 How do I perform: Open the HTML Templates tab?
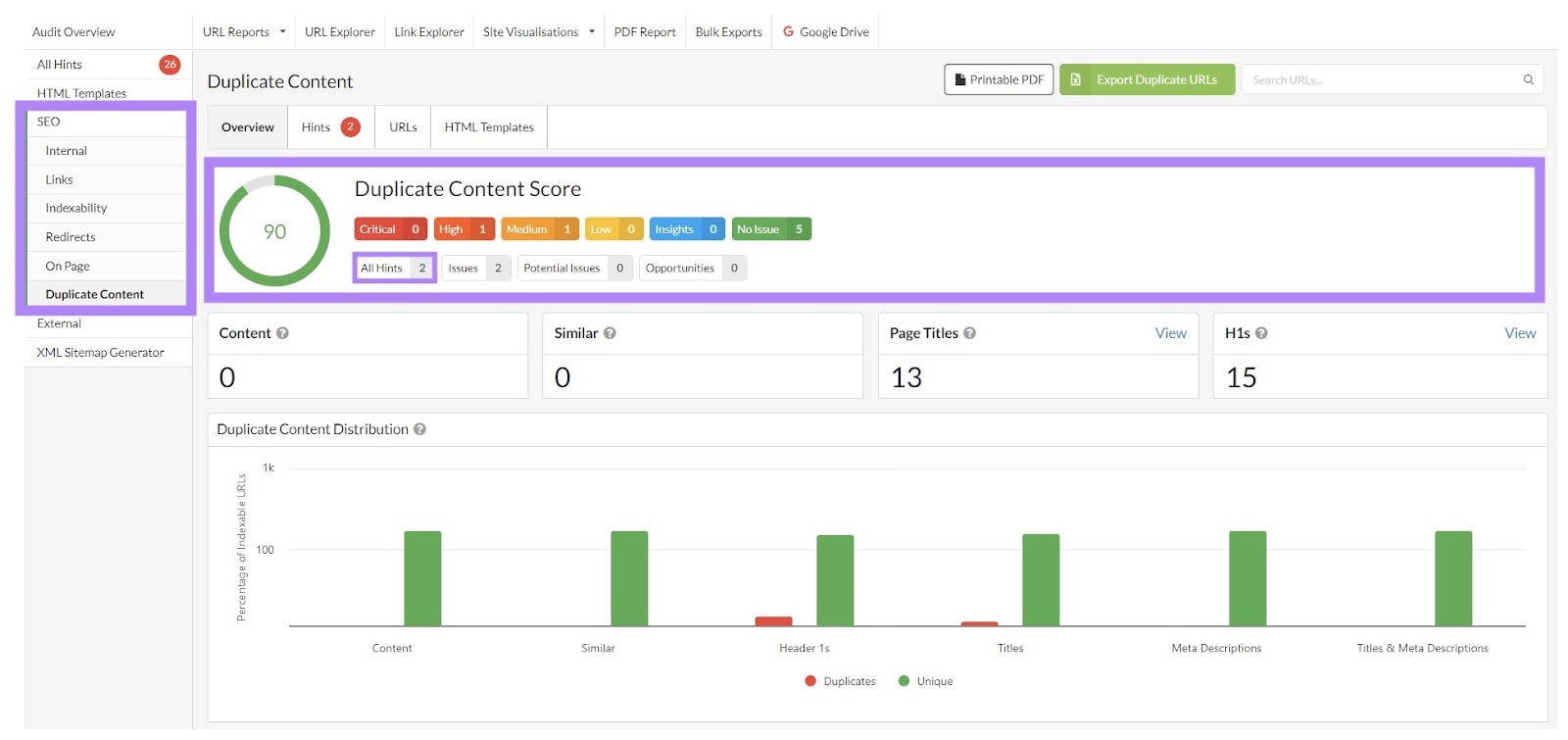(489, 127)
